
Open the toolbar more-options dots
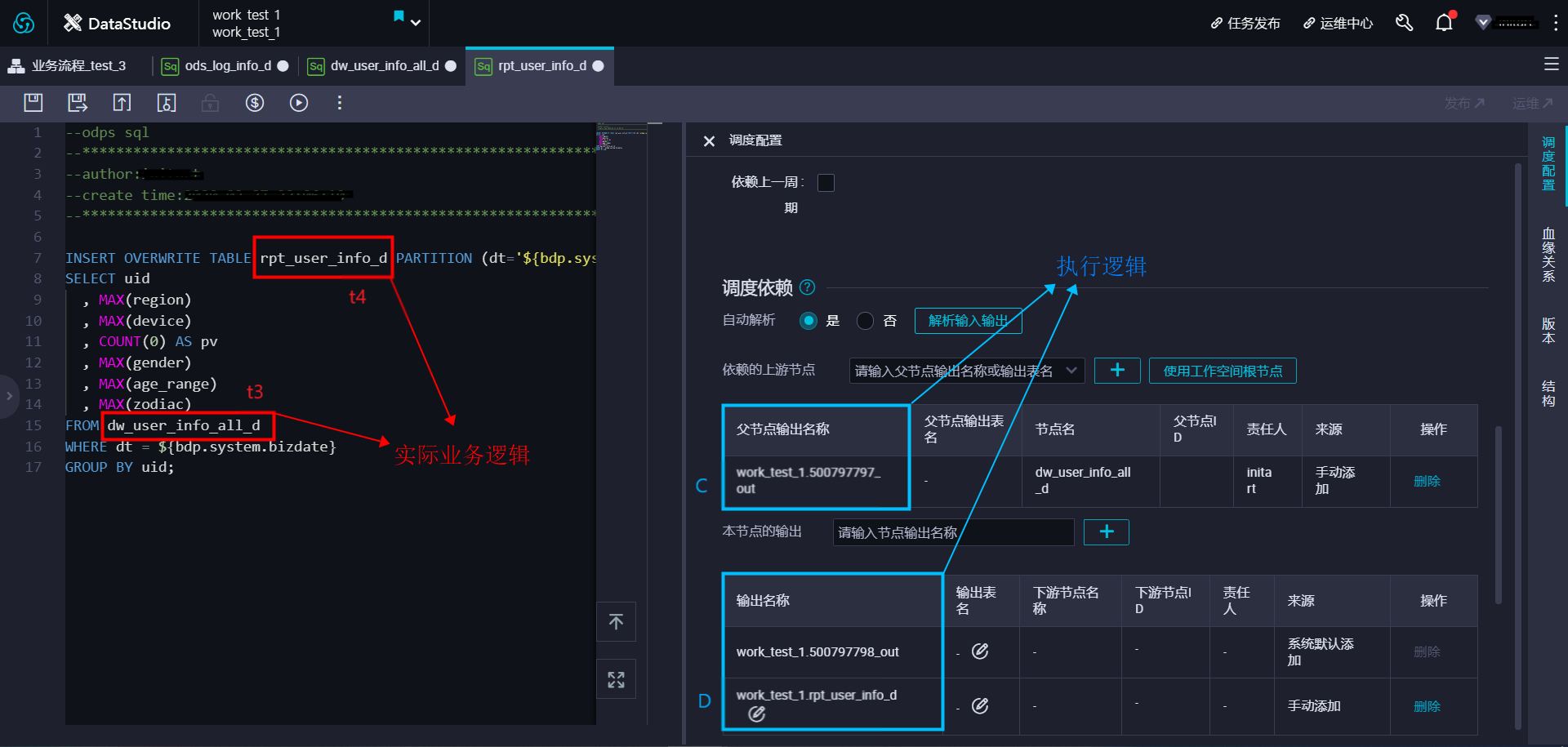[340, 102]
